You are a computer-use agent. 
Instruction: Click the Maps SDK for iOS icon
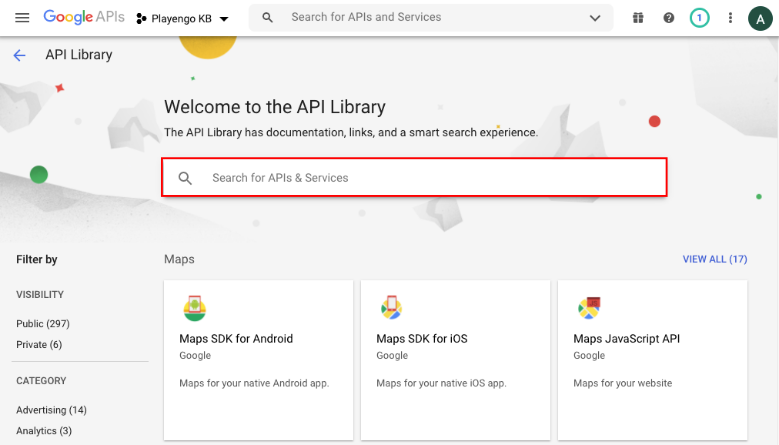click(x=391, y=307)
